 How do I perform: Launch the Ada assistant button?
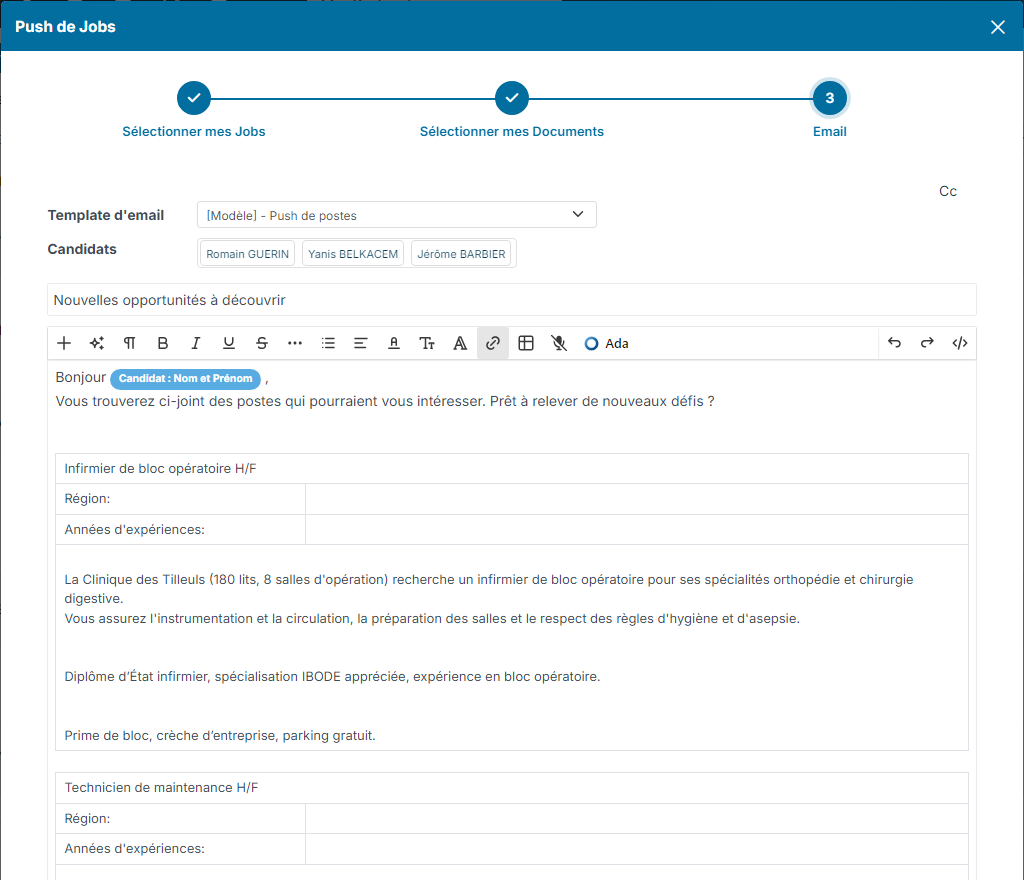(x=606, y=343)
